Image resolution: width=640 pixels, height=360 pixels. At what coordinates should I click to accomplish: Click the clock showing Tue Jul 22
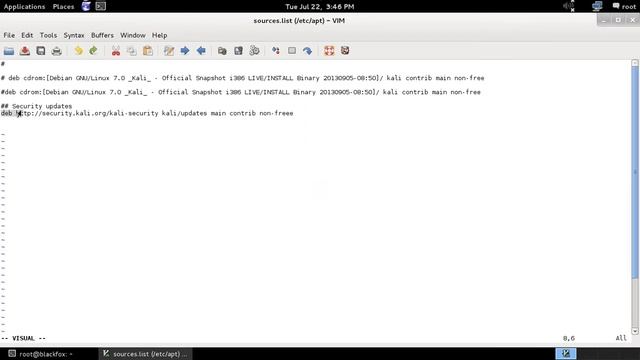point(320,7)
